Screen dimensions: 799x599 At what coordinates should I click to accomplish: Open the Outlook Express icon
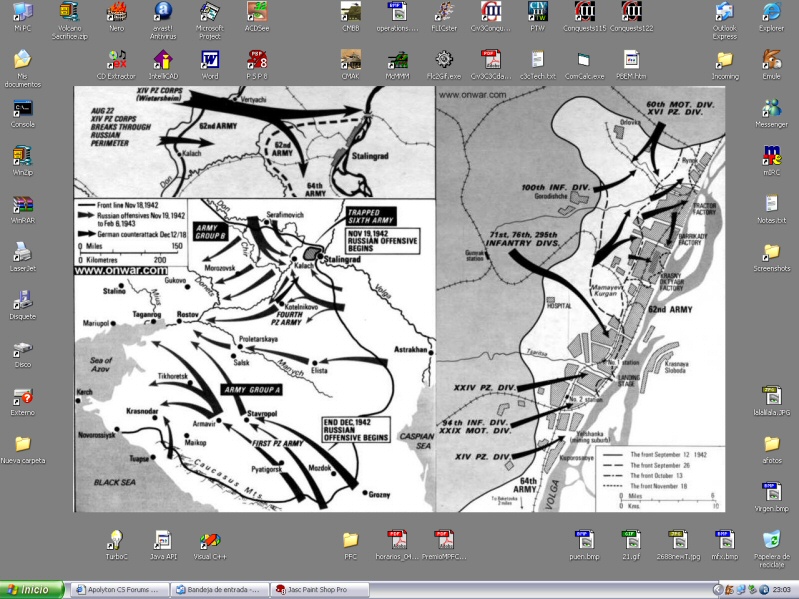724,13
